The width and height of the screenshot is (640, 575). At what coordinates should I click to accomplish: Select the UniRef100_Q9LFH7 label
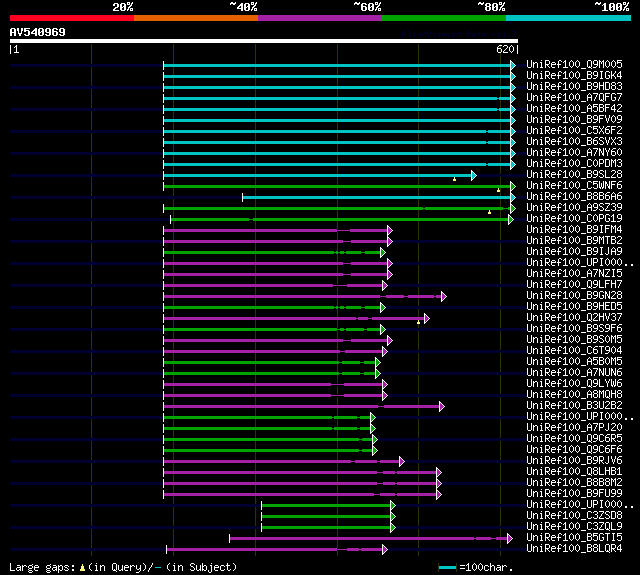[x=574, y=285]
